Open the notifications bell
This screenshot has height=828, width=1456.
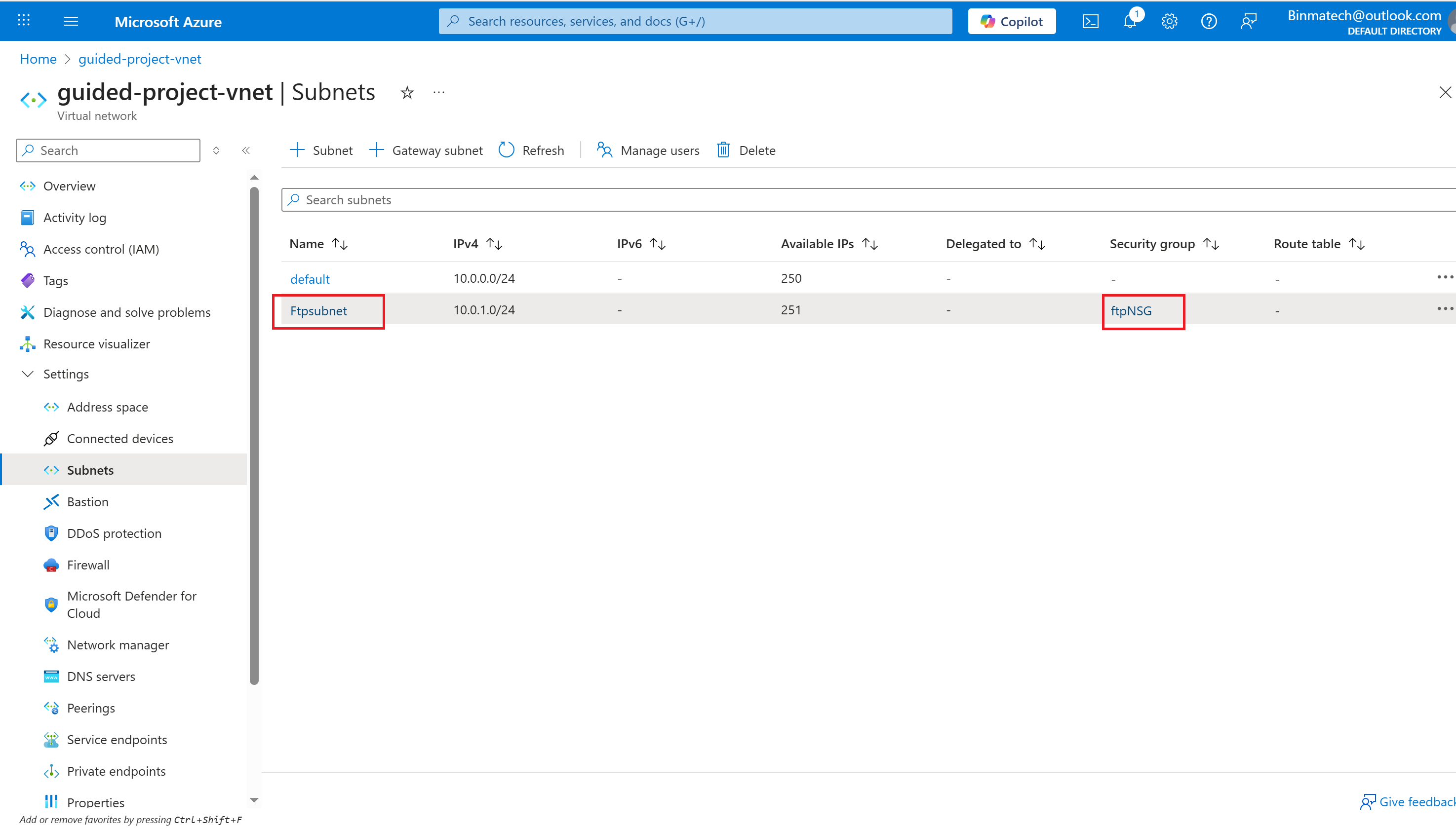1130,22
